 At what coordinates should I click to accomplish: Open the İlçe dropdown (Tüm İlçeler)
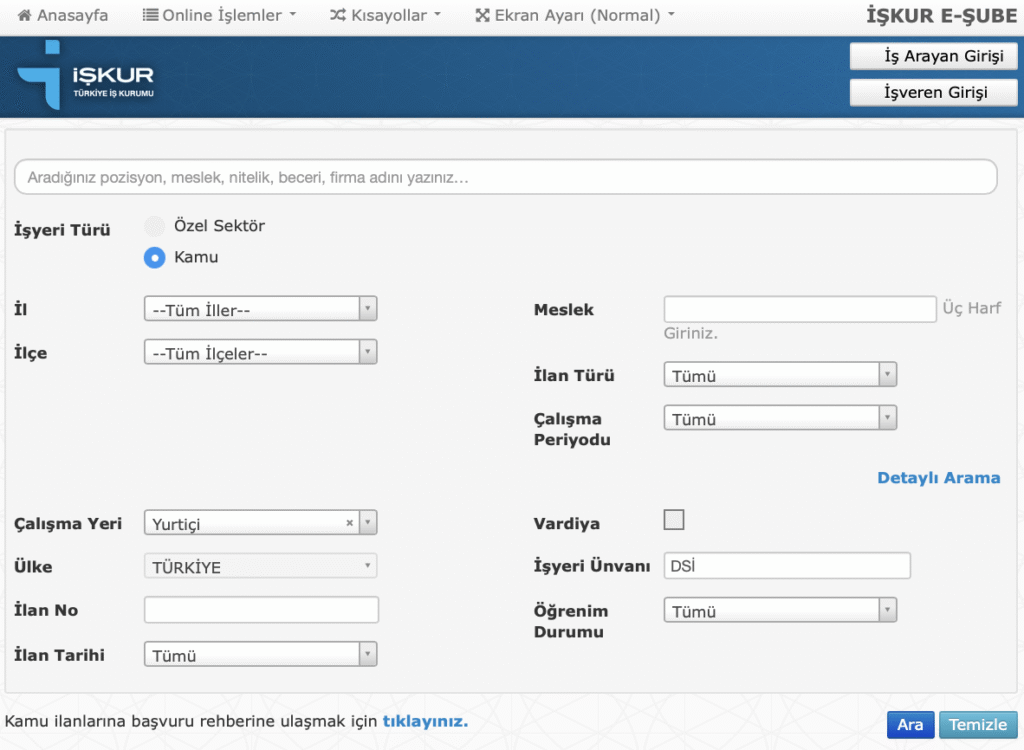[x=260, y=353]
